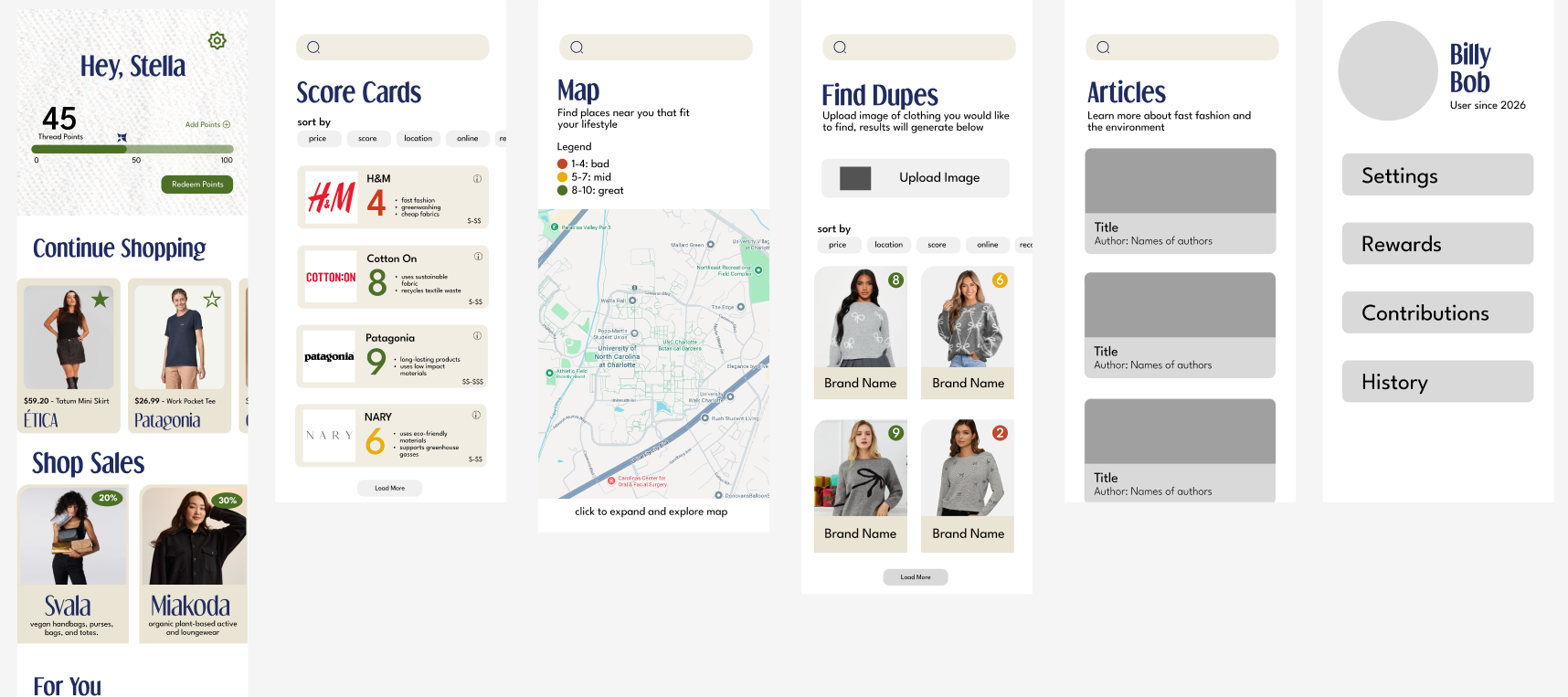Click the map to expand it
The width and height of the screenshot is (1568, 697).
pyautogui.click(x=653, y=354)
